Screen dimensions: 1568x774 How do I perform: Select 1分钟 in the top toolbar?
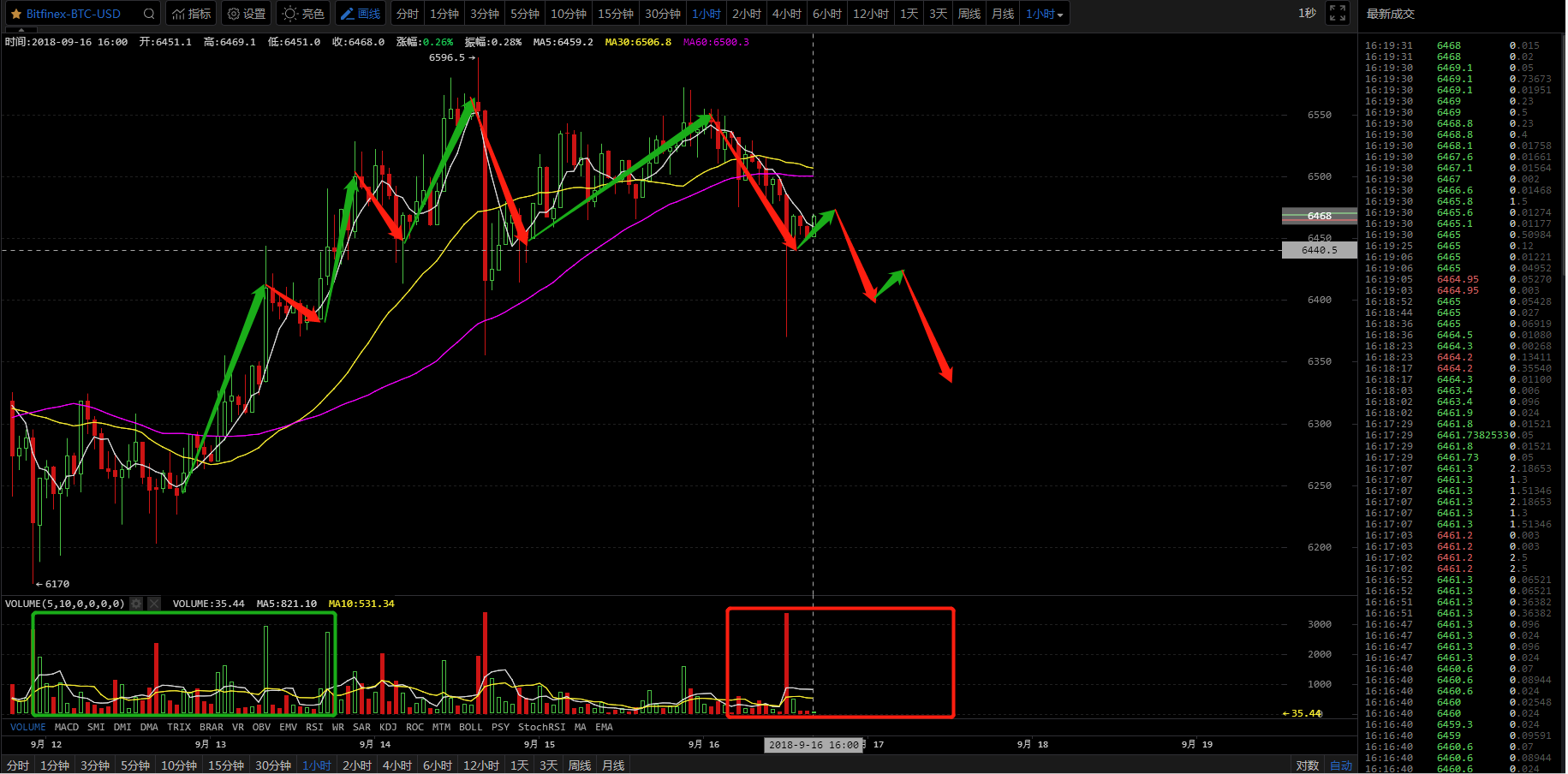tap(444, 14)
